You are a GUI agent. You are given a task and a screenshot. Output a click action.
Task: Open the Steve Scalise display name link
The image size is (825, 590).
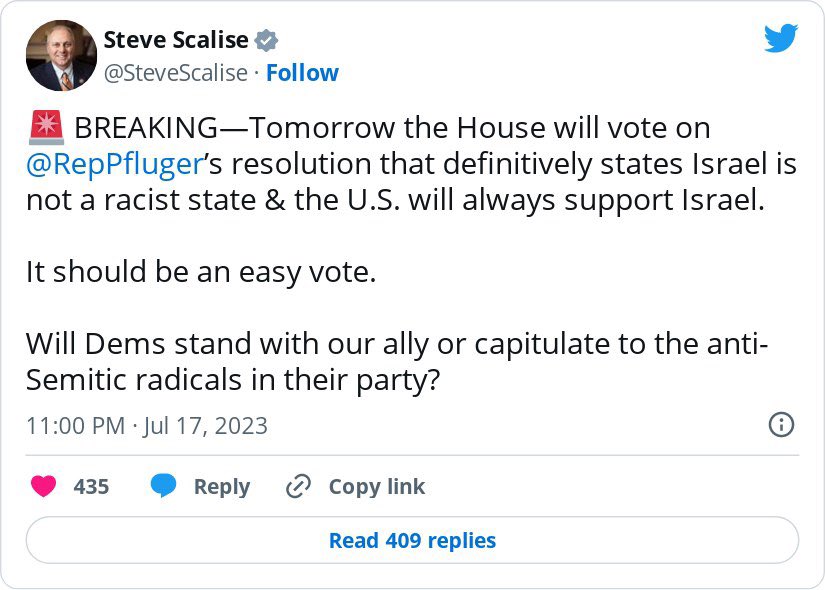(176, 40)
